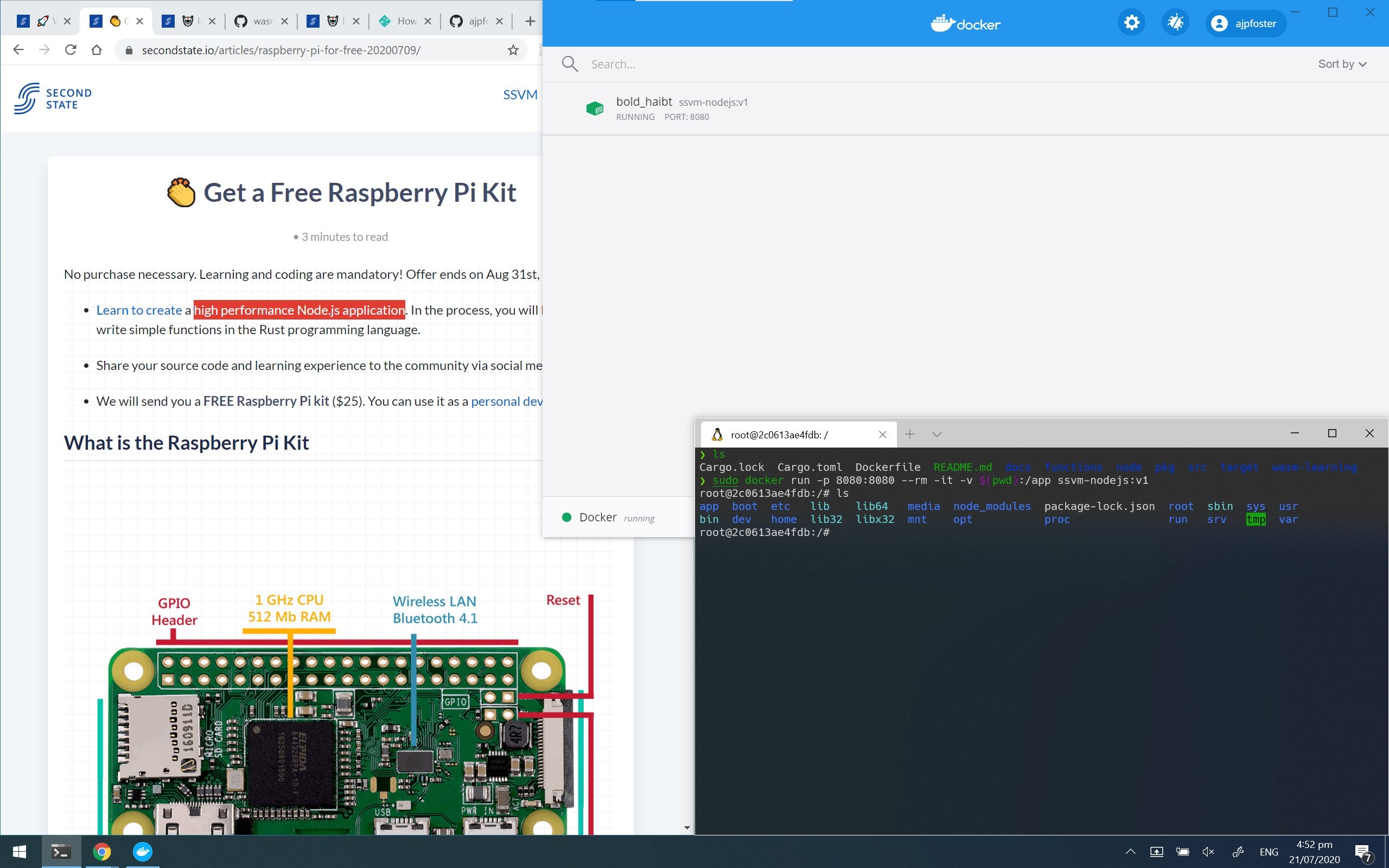Open Docker Dashboard settings with the gear icon

point(1131,22)
